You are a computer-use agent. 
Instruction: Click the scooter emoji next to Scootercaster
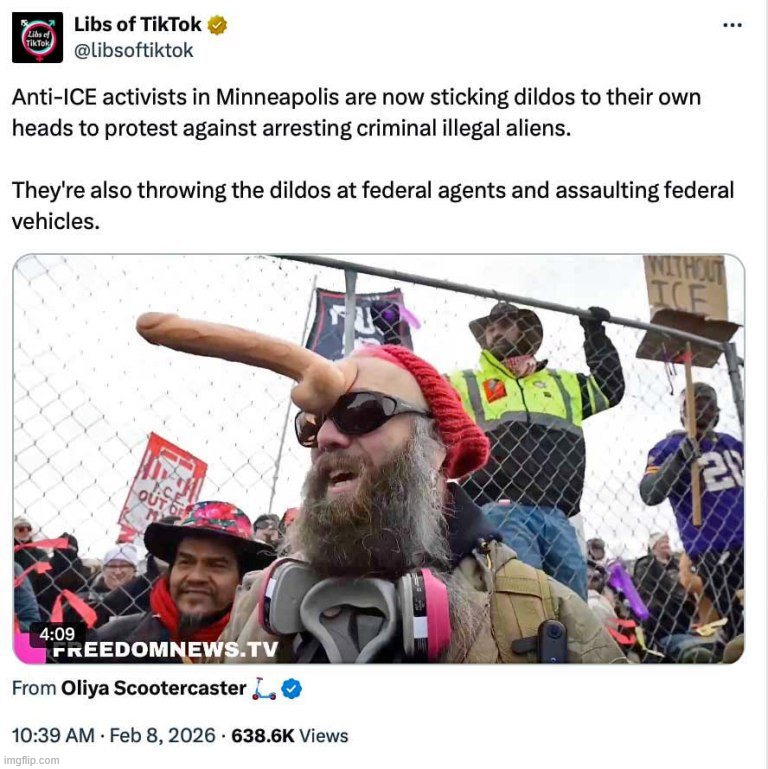click(x=263, y=689)
